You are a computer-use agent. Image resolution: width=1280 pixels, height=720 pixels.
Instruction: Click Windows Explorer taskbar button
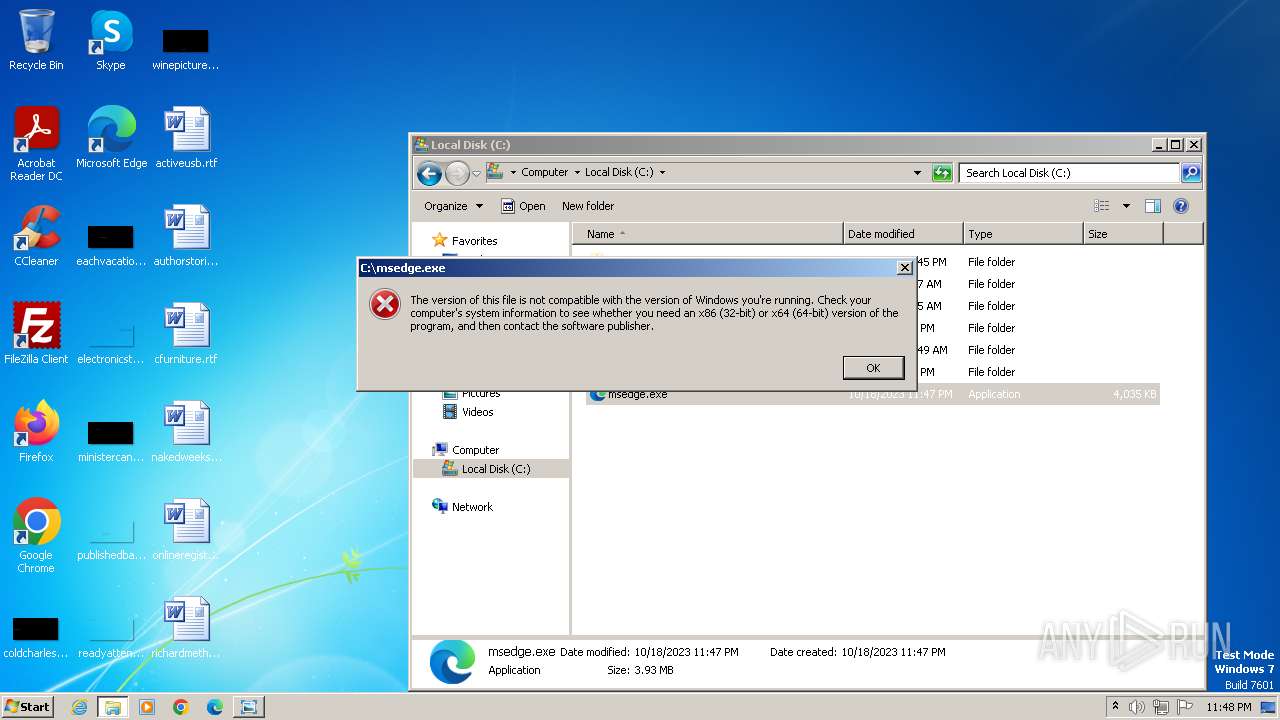coord(112,707)
